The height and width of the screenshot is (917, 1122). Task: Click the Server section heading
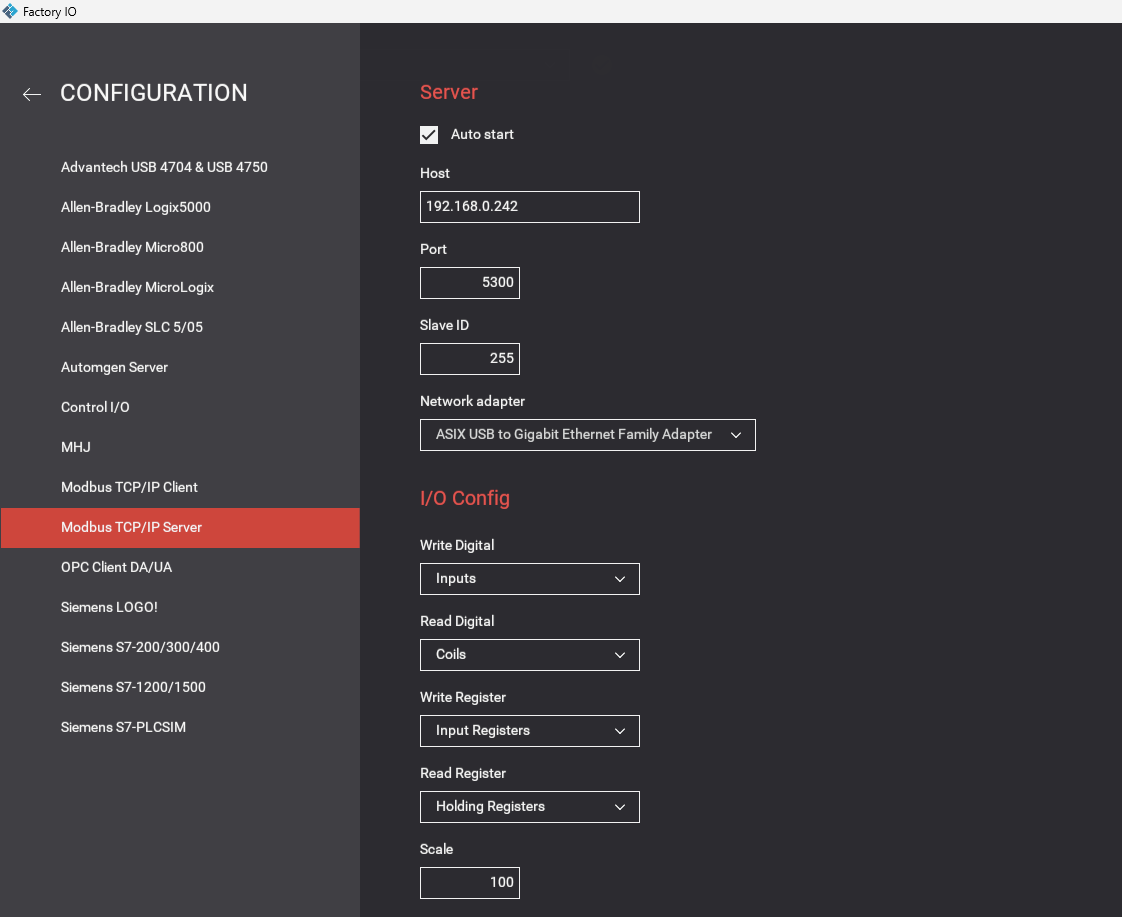pyautogui.click(x=449, y=92)
